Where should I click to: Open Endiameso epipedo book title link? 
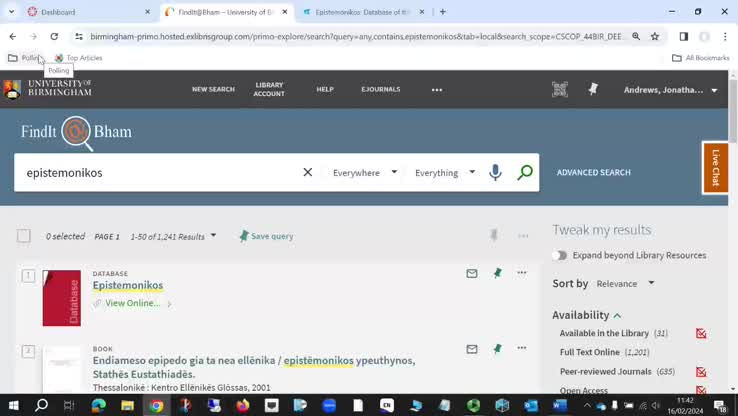(254, 367)
